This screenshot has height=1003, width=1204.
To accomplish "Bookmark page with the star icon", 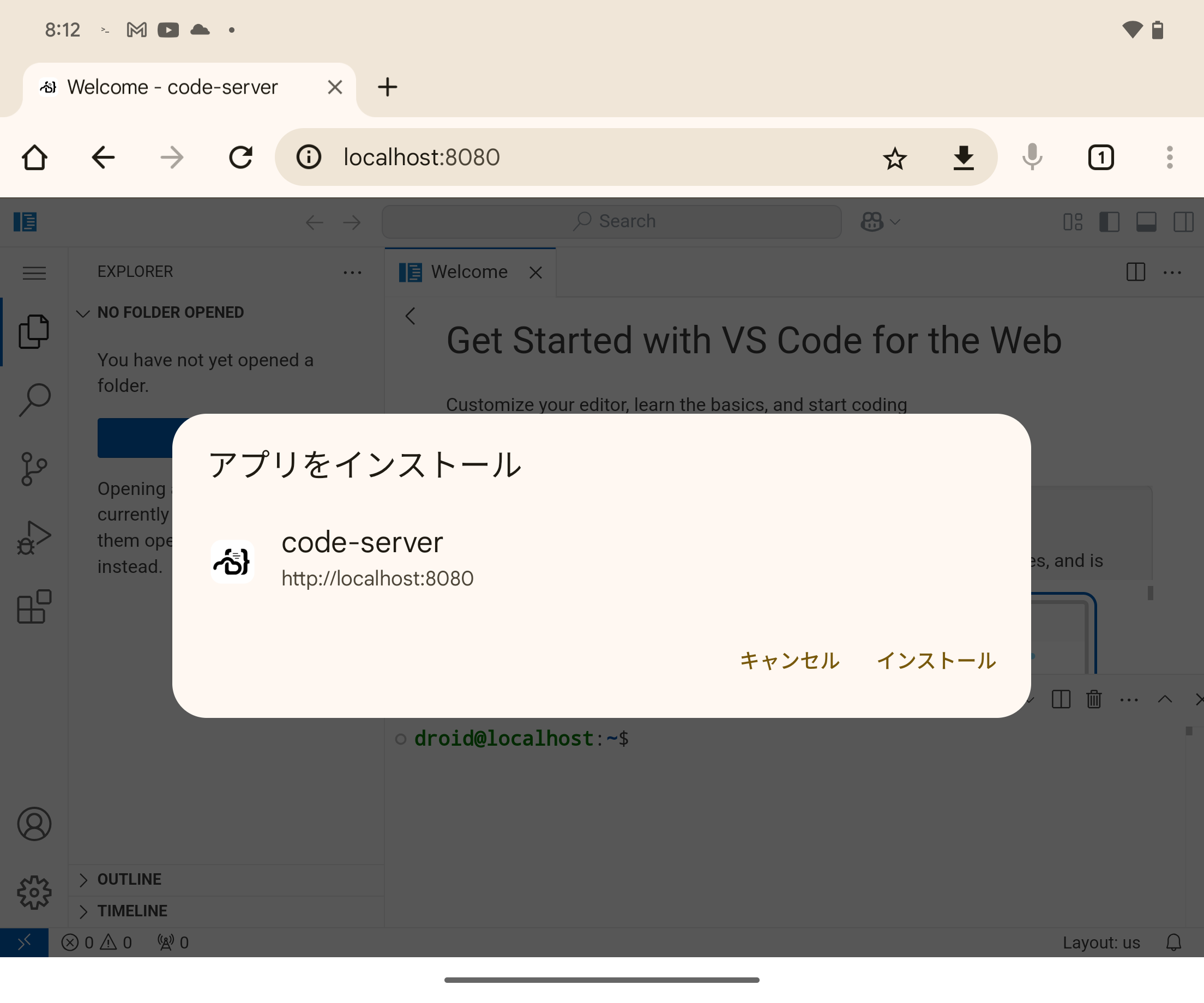I will tap(894, 158).
